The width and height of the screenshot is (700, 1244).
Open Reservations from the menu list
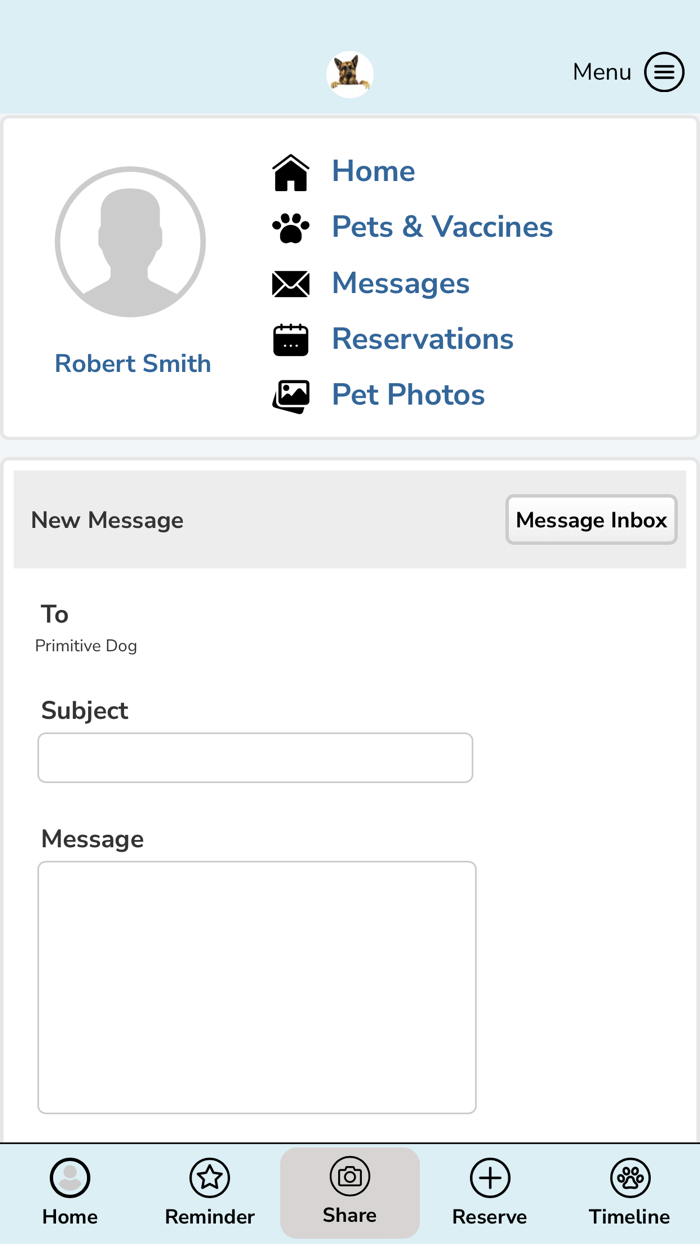(422, 339)
